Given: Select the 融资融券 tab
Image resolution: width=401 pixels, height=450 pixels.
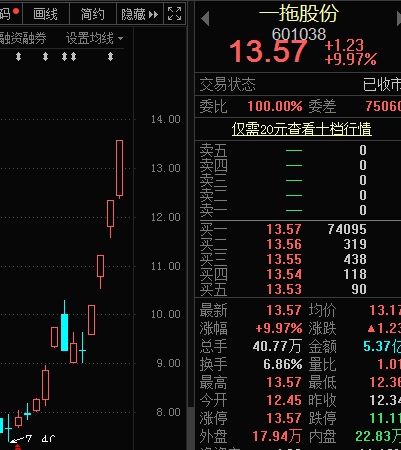Looking at the screenshot, I should tap(23, 39).
